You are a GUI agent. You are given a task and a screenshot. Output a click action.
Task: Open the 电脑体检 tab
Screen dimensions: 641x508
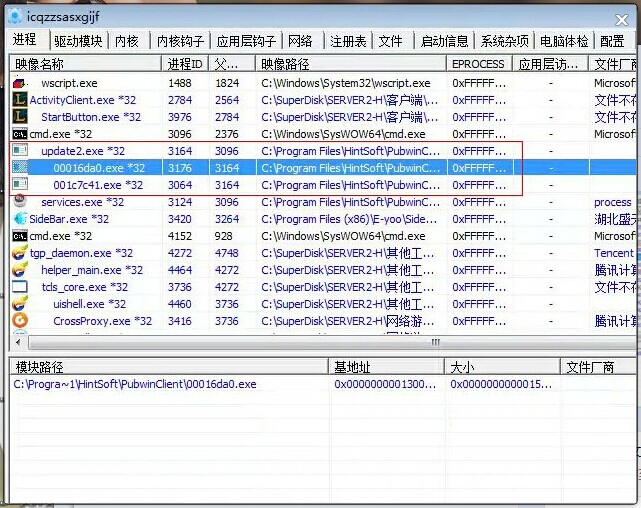(564, 41)
